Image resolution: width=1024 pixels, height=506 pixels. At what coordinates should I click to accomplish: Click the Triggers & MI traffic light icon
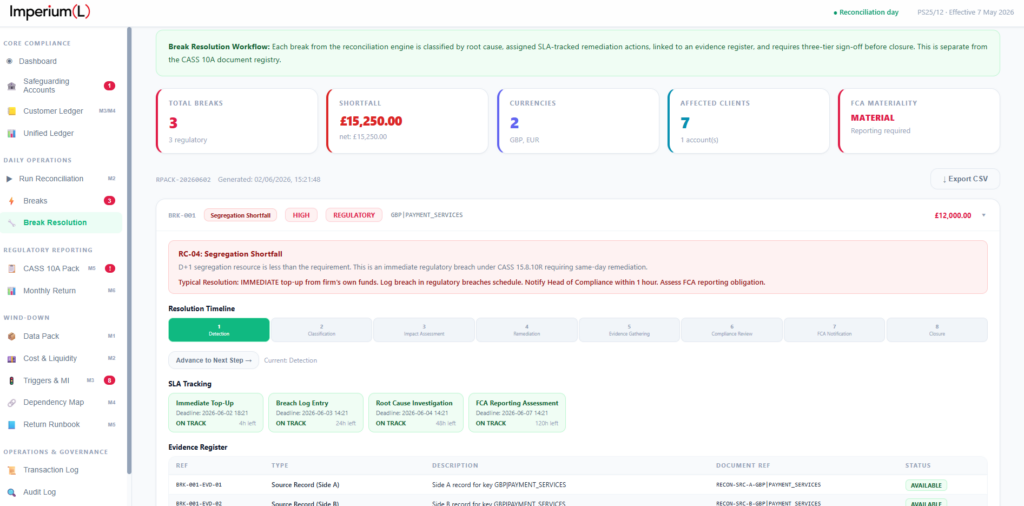point(11,381)
